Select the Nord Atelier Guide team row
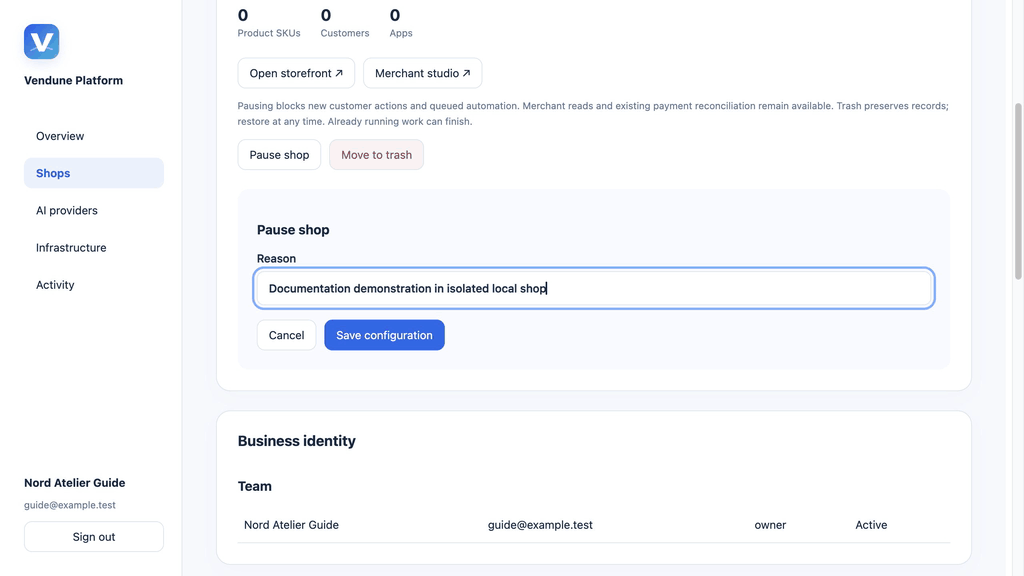The width and height of the screenshot is (1024, 576). [594, 525]
